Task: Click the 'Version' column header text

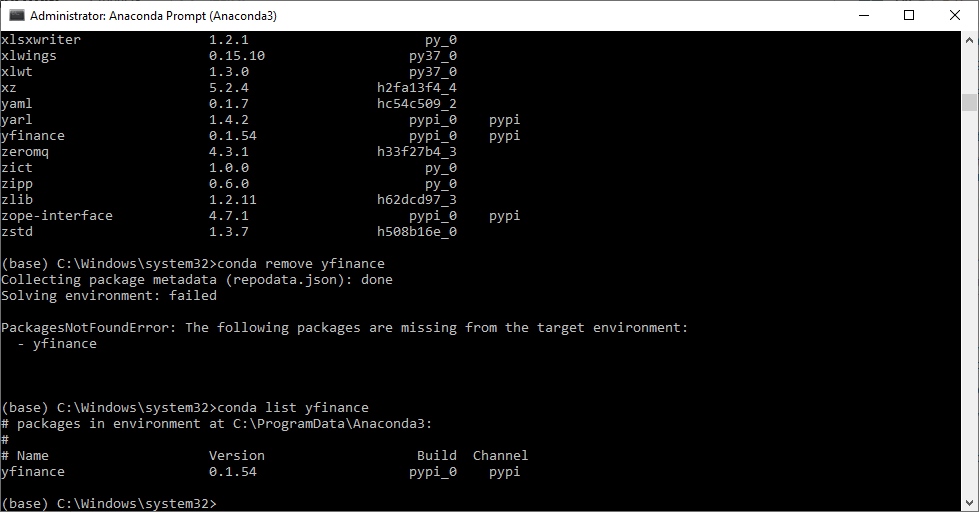Action: [x=236, y=455]
